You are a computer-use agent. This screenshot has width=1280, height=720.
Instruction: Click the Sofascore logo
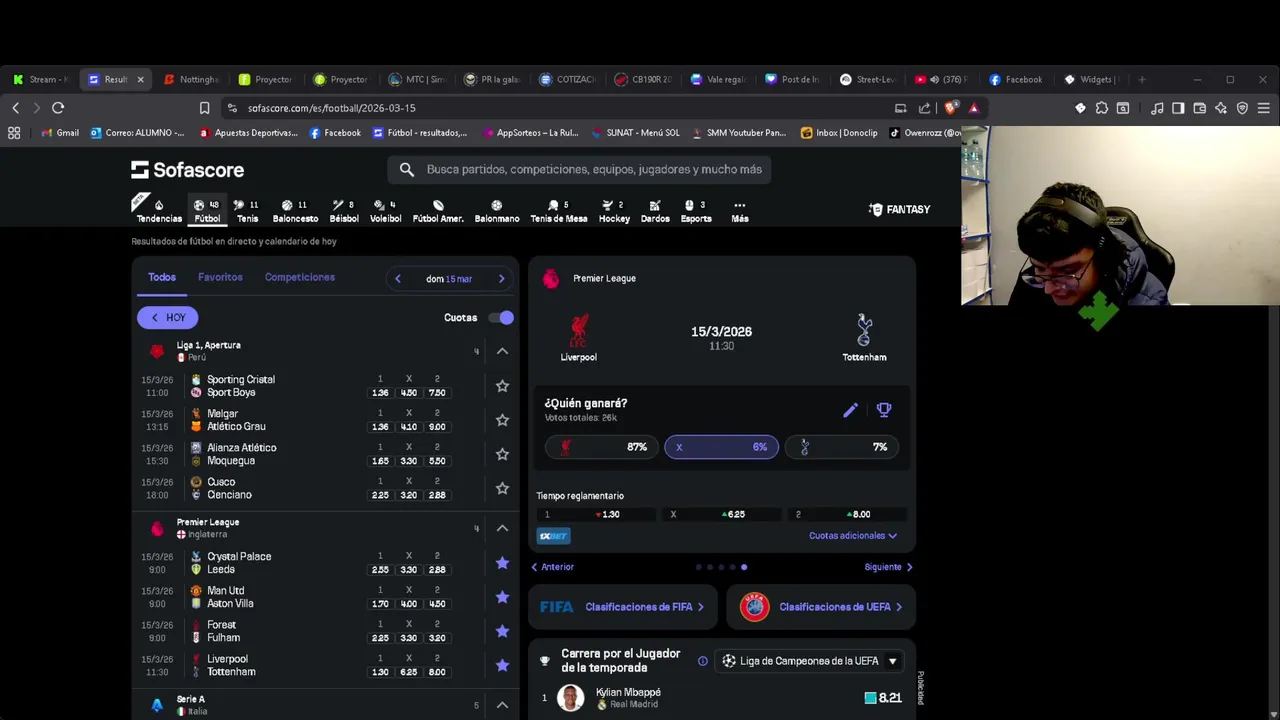point(188,170)
